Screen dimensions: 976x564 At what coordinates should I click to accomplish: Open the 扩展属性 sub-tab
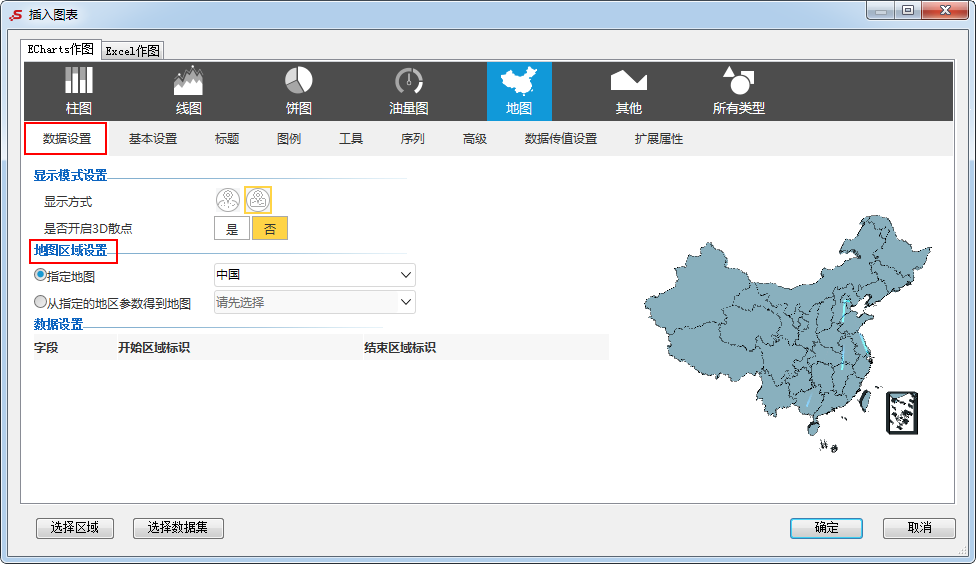coord(659,139)
